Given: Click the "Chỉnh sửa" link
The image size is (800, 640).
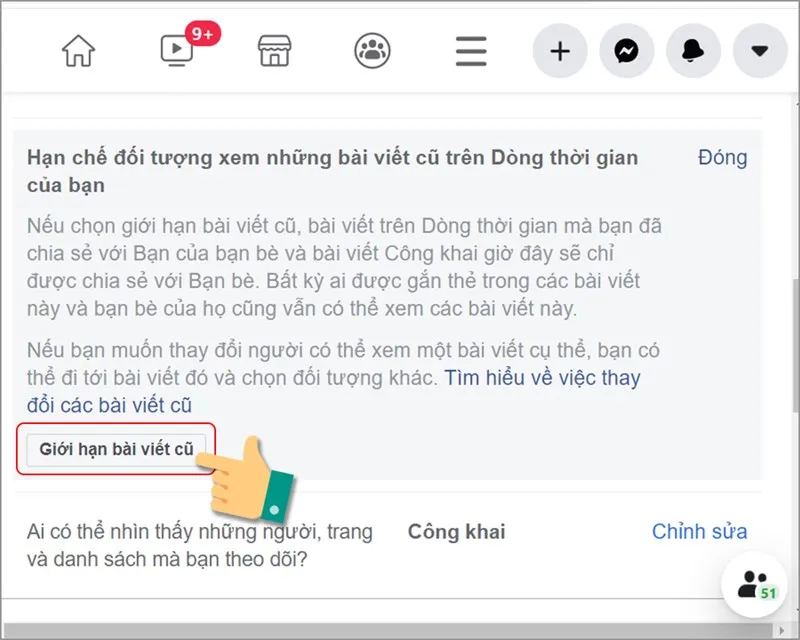Looking at the screenshot, I should click(x=699, y=531).
